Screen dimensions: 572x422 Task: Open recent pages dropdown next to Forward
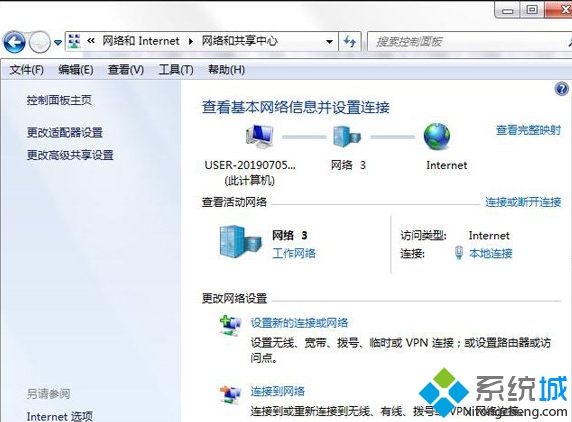pos(58,42)
